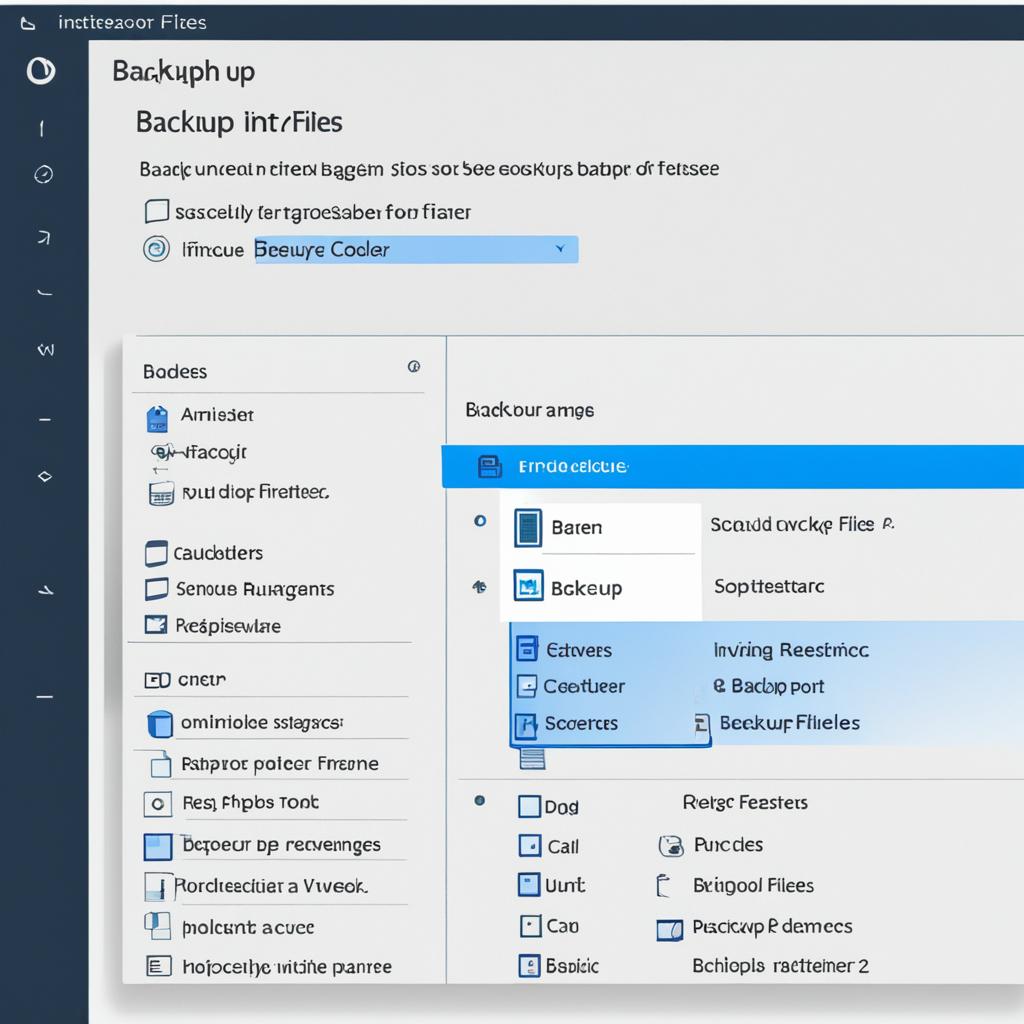The width and height of the screenshot is (1024, 1024).
Task: Click the icon left of Puncdes
Action: click(671, 846)
